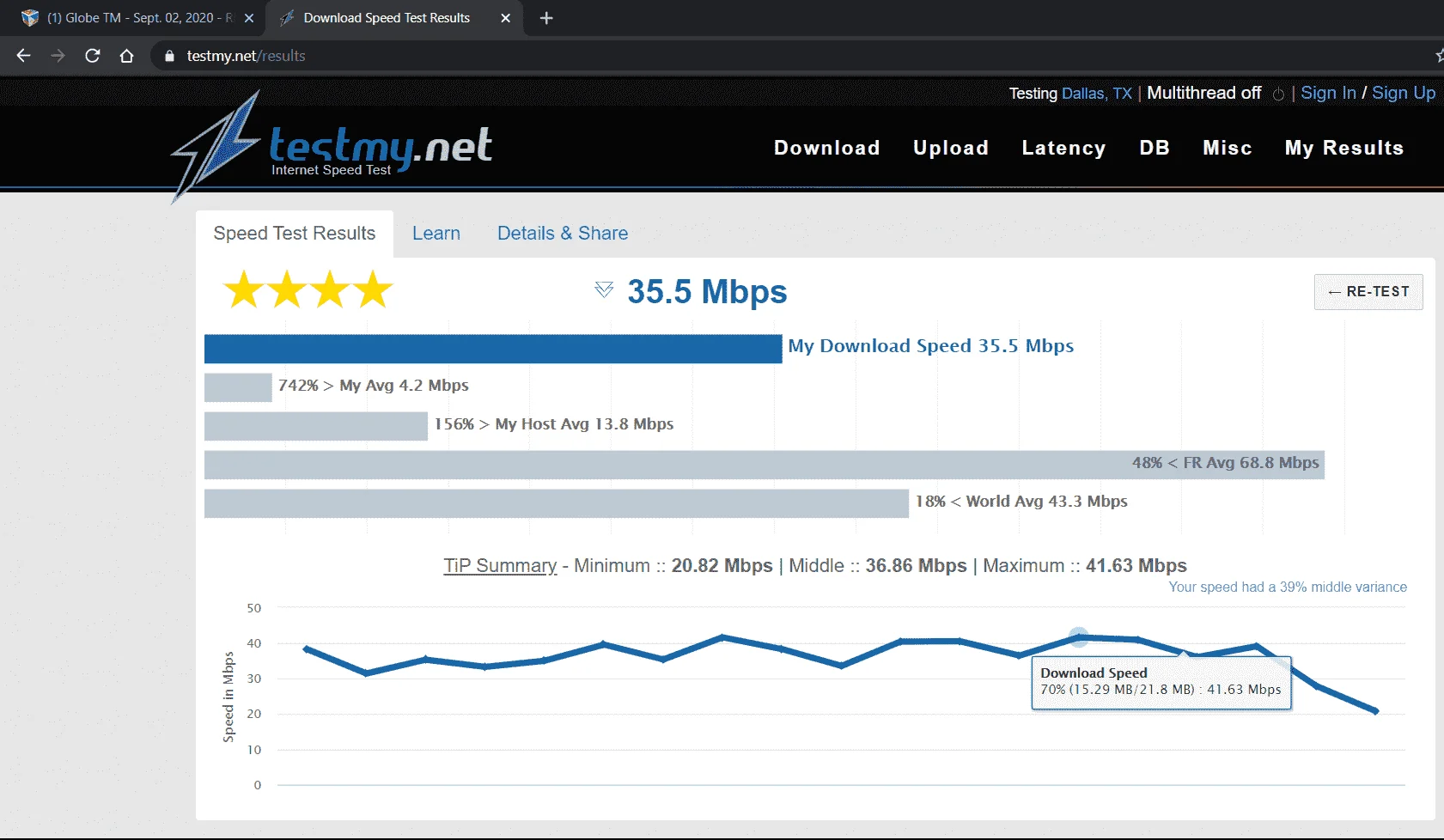1444x840 pixels.
Task: Click the Speed in Mbps axis label
Action: (x=228, y=697)
